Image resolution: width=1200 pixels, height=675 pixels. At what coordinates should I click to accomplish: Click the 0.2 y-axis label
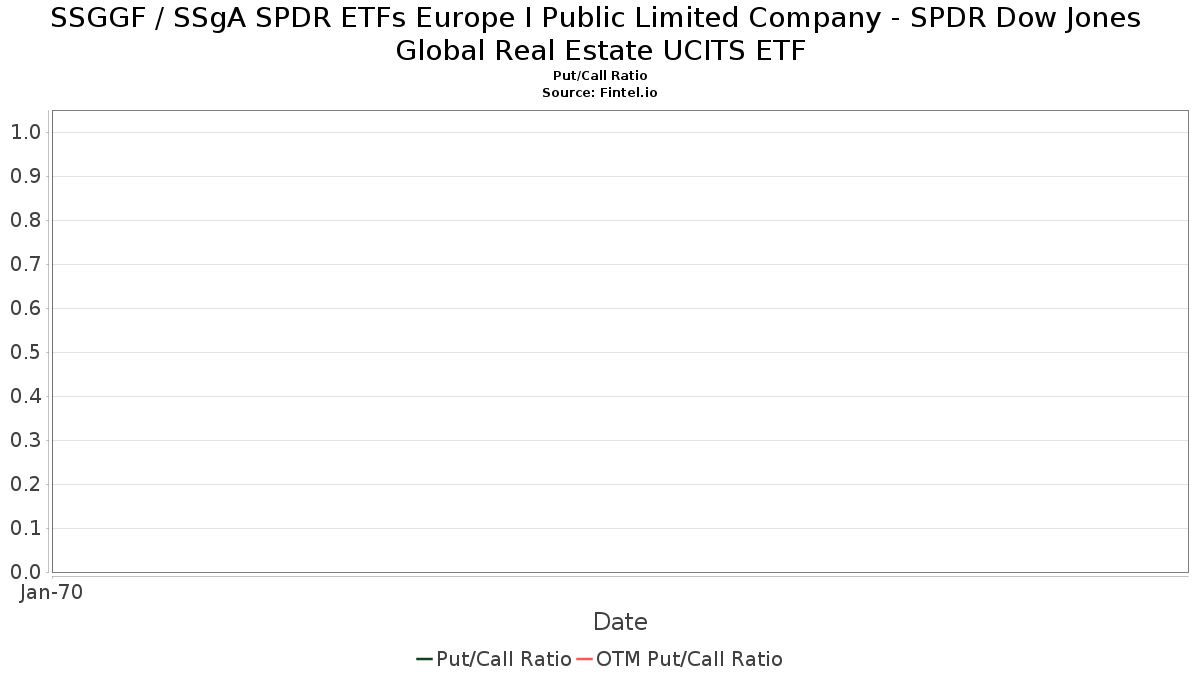[x=25, y=484]
